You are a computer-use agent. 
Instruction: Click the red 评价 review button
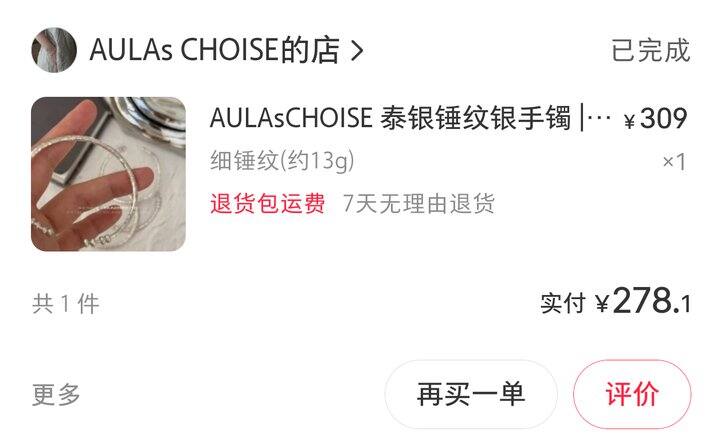coord(632,394)
